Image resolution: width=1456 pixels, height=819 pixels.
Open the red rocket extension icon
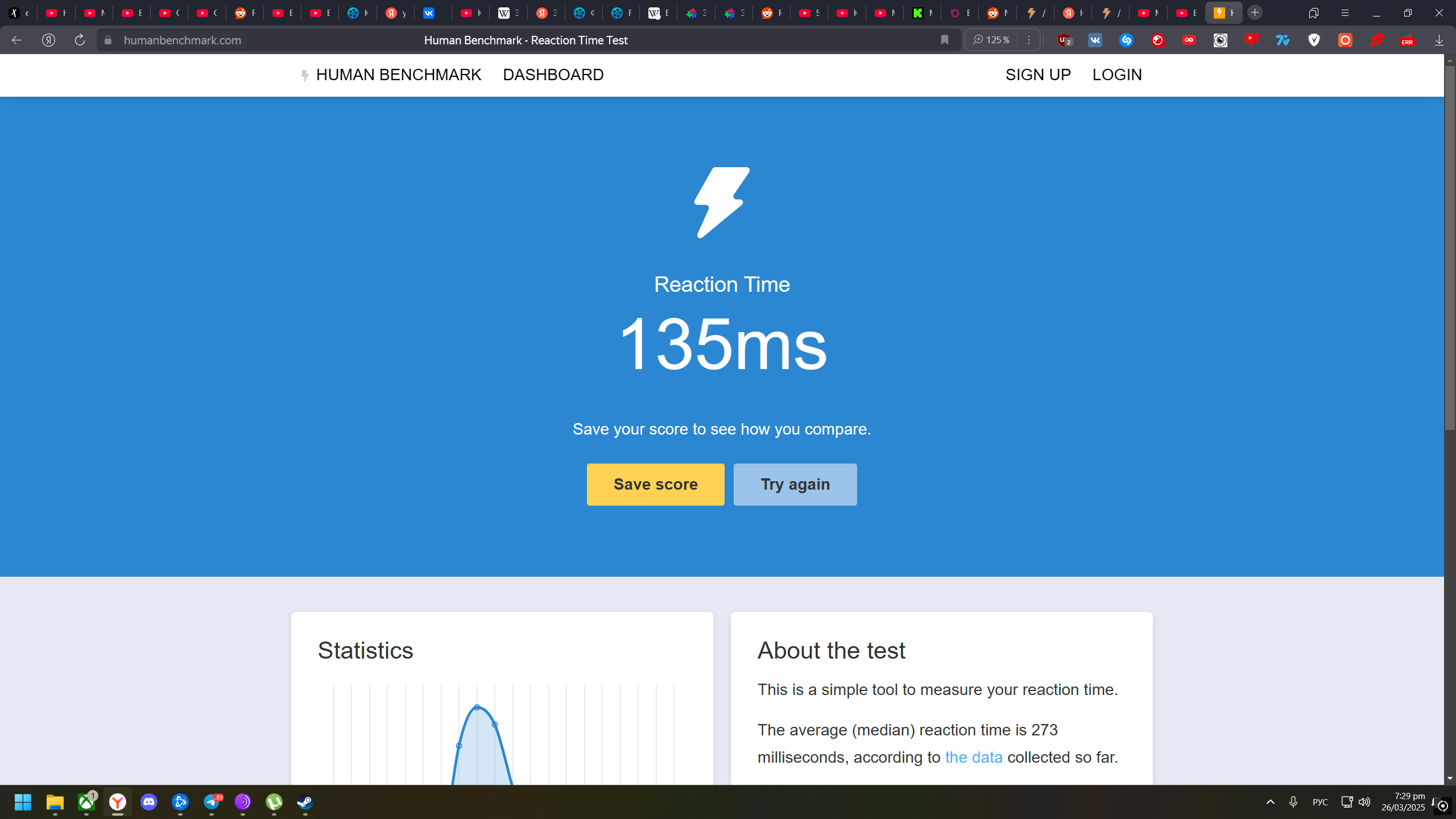[x=1376, y=40]
